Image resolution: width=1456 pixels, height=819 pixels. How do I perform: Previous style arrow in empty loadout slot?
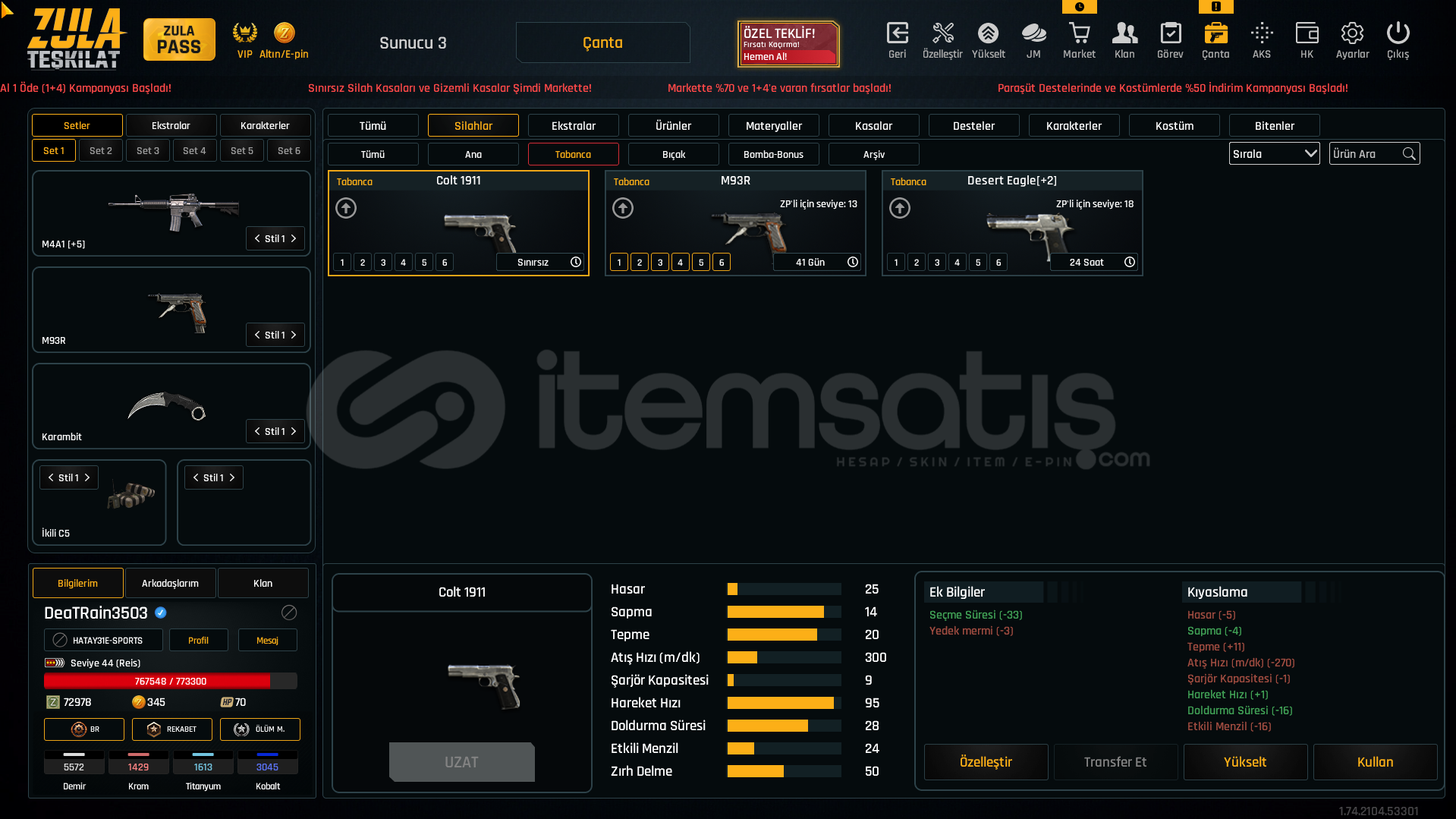[196, 477]
